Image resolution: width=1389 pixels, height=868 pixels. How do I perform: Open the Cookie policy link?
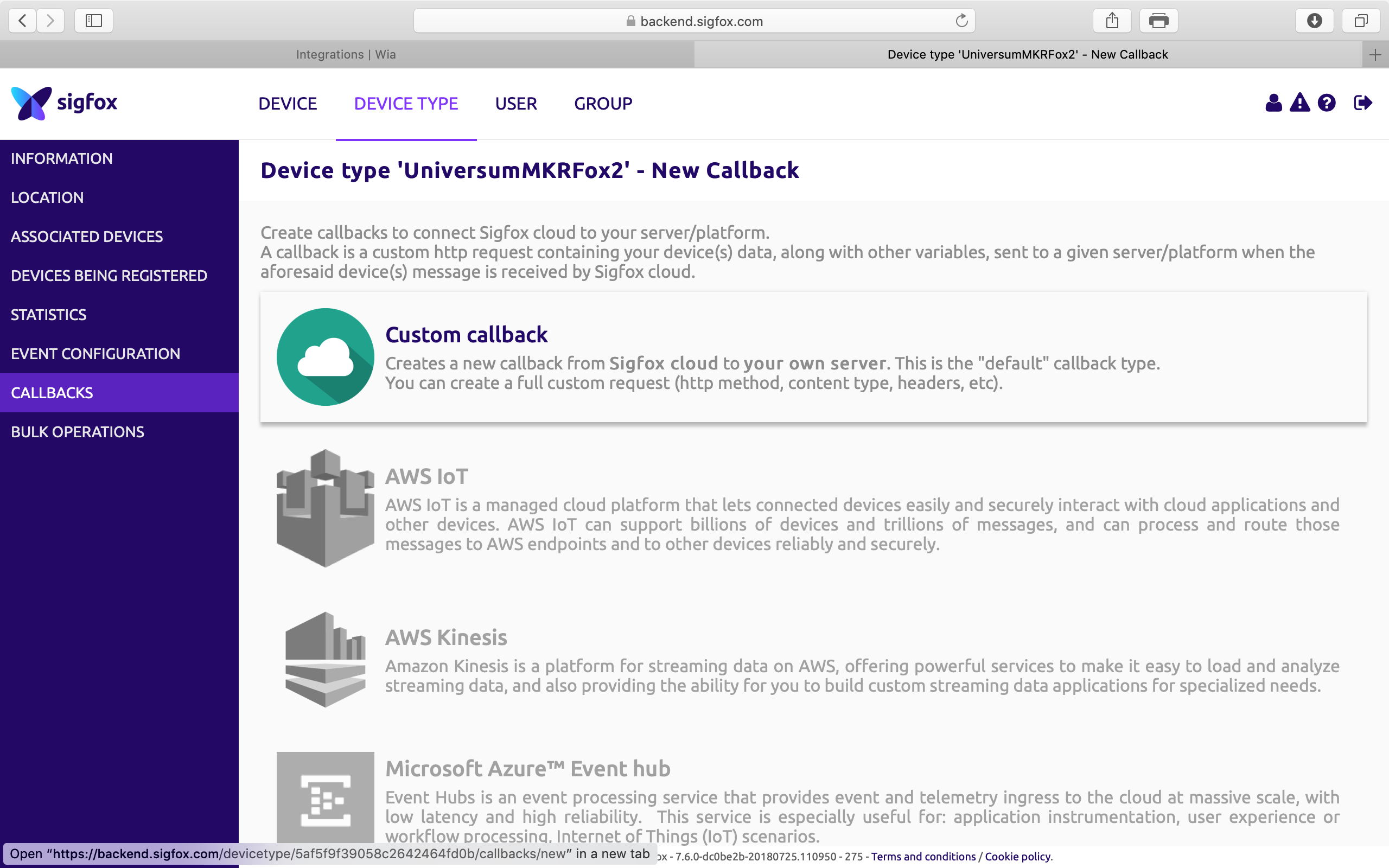1018,857
